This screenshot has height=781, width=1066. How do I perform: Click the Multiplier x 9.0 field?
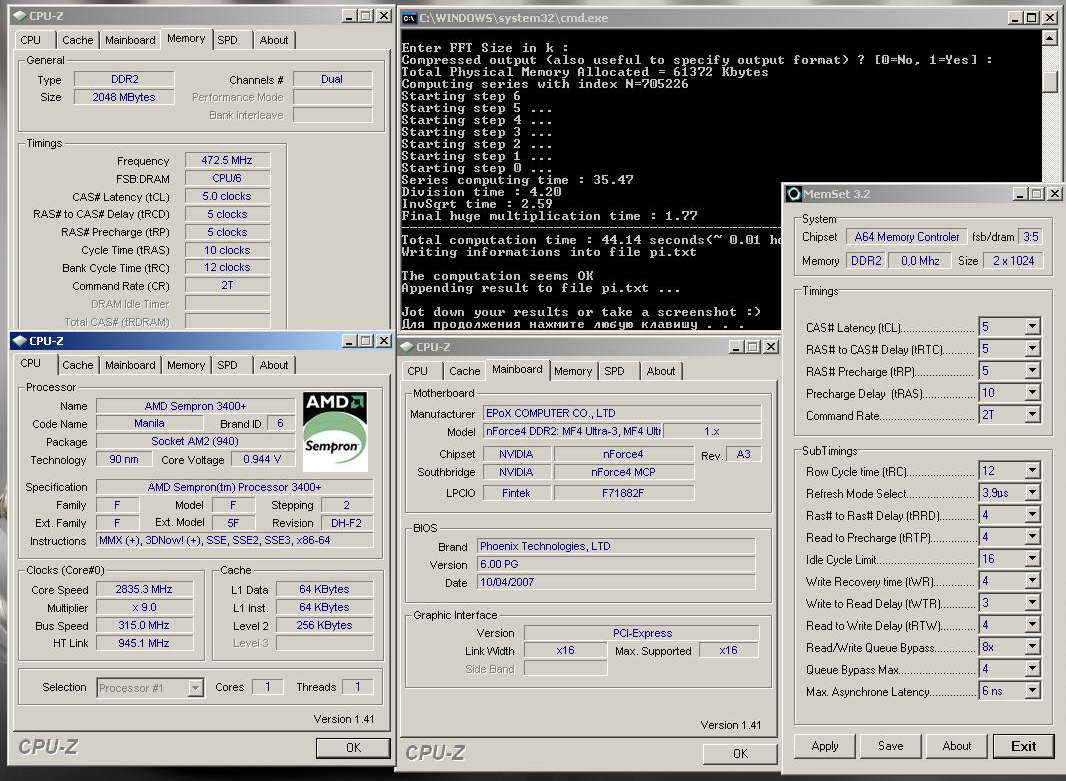click(x=144, y=608)
